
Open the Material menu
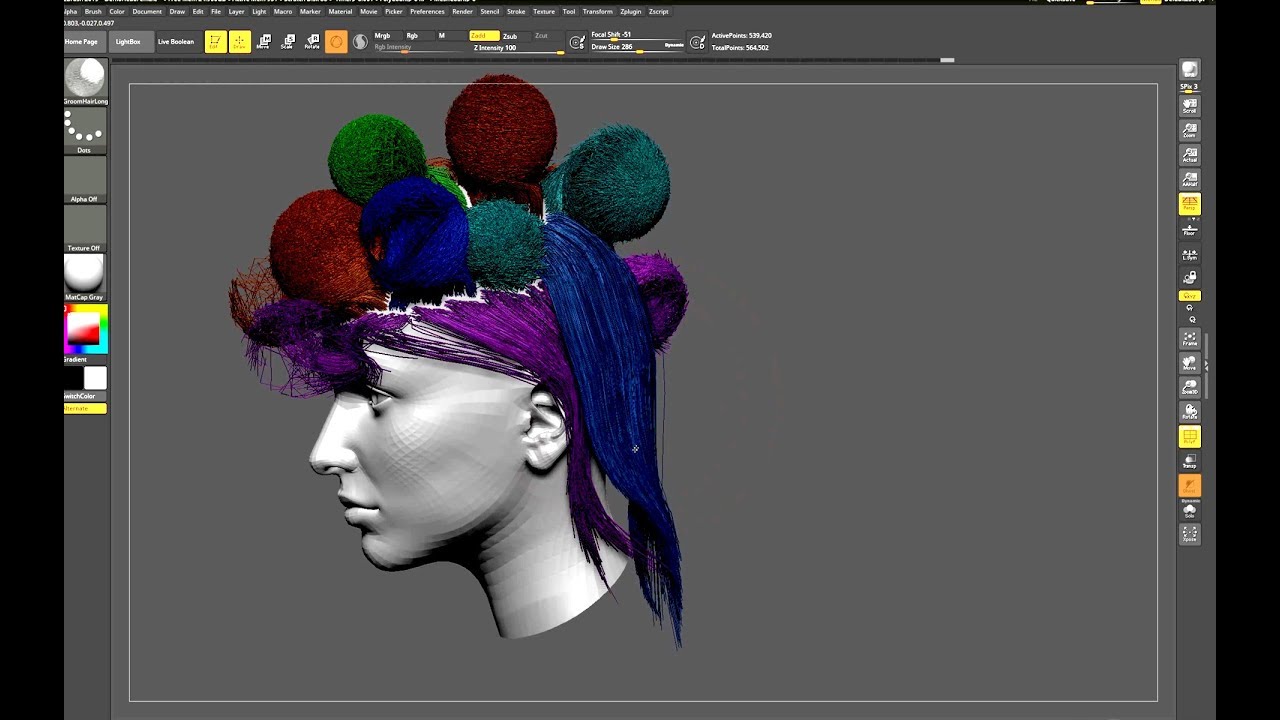[340, 12]
